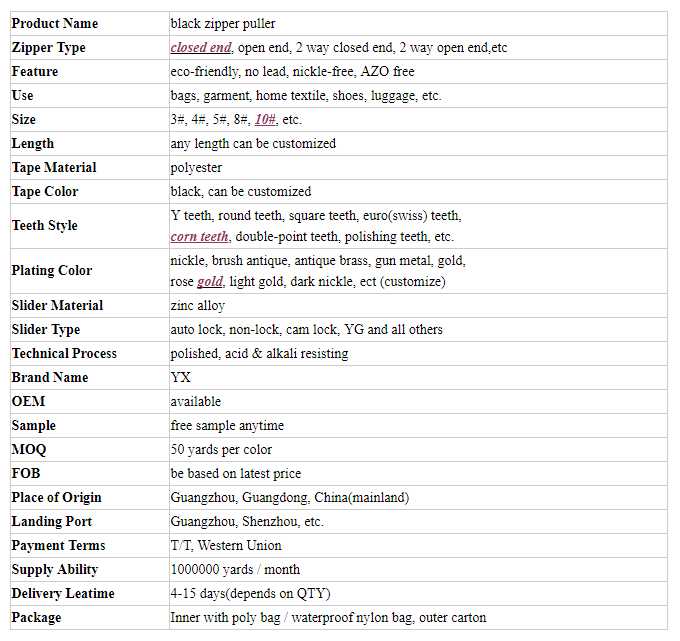Select the "Slider Type" row label
The width and height of the screenshot is (680, 641).
(46, 330)
